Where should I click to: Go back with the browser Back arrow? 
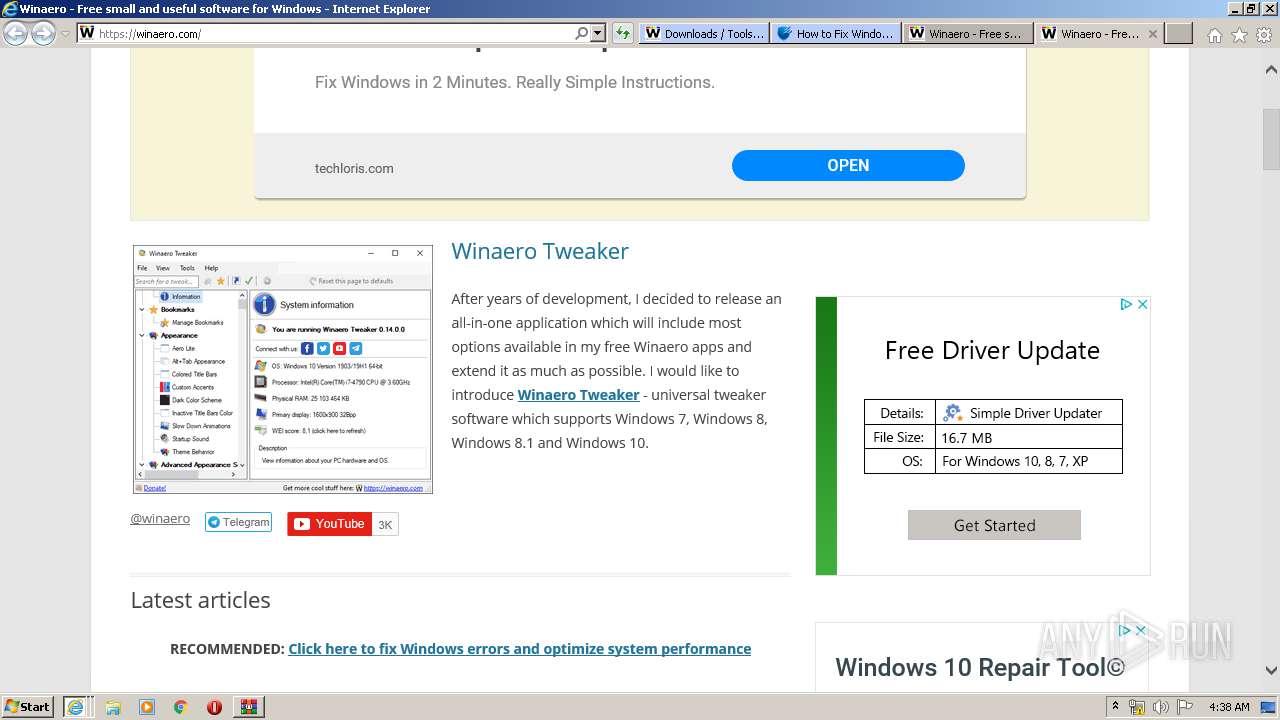point(16,33)
